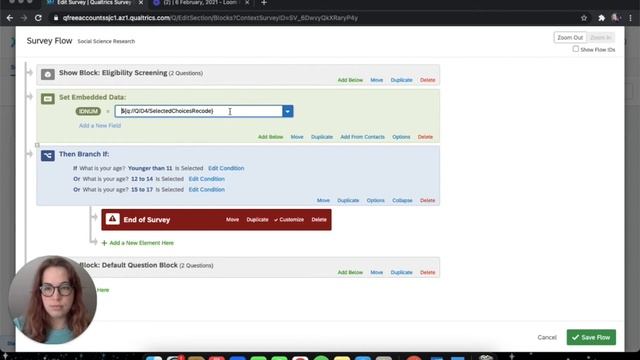The width and height of the screenshot is (640, 360).
Task: Add Below the Default Question Block
Action: [x=350, y=272]
